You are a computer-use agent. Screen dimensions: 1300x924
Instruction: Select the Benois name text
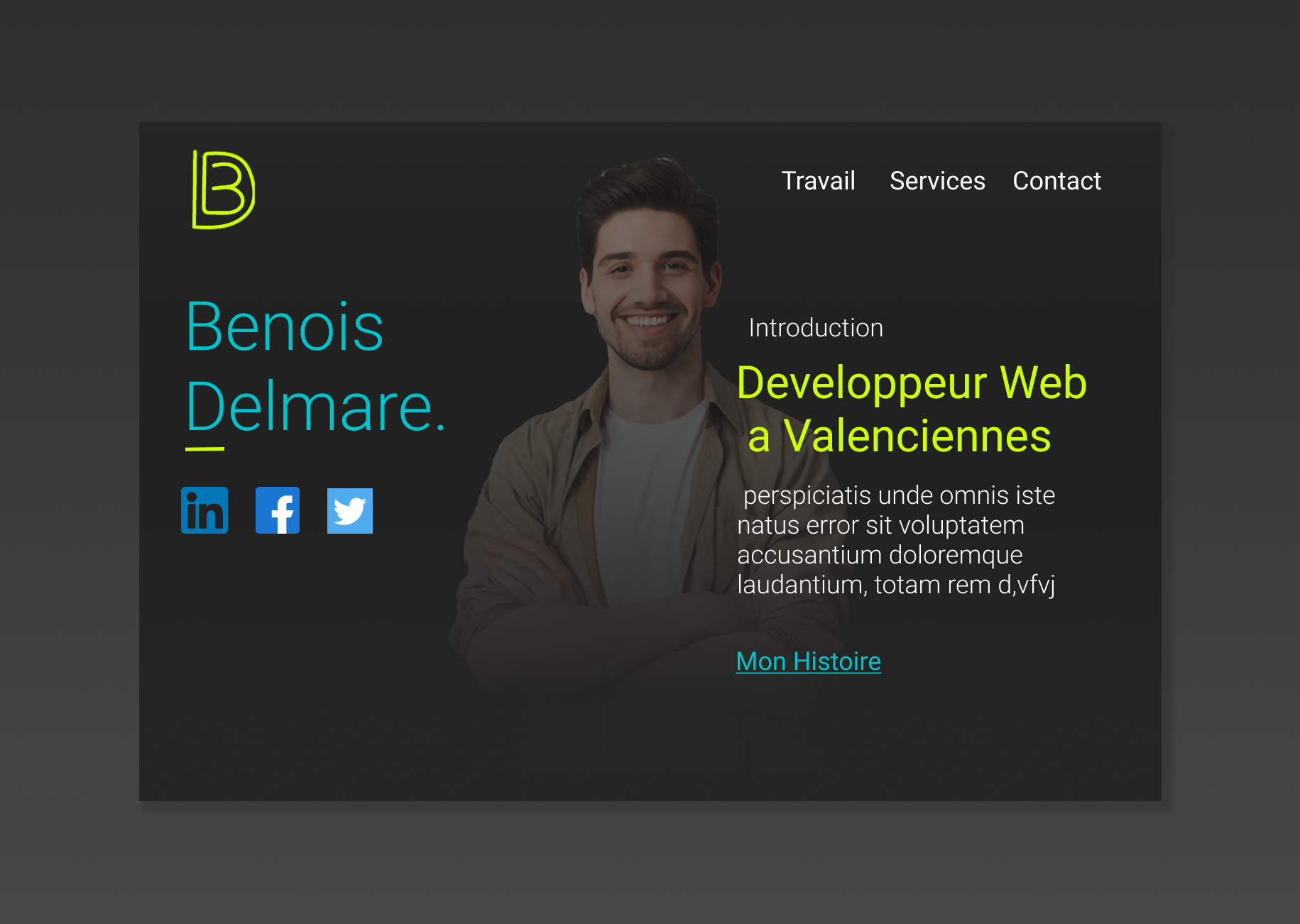click(285, 326)
